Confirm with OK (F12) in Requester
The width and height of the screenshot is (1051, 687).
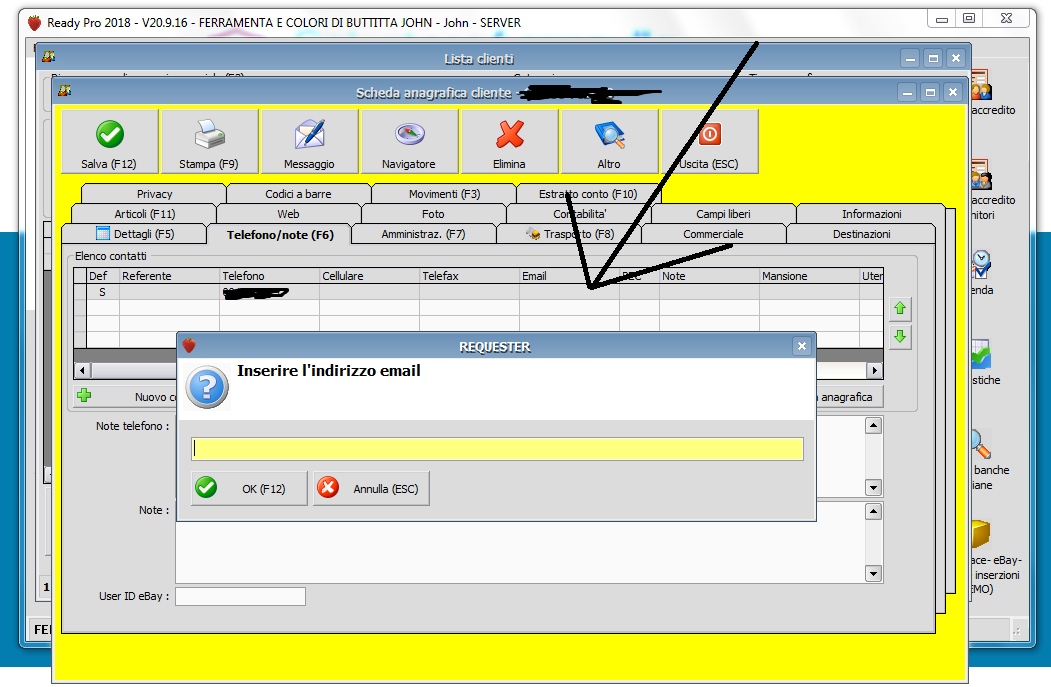249,489
